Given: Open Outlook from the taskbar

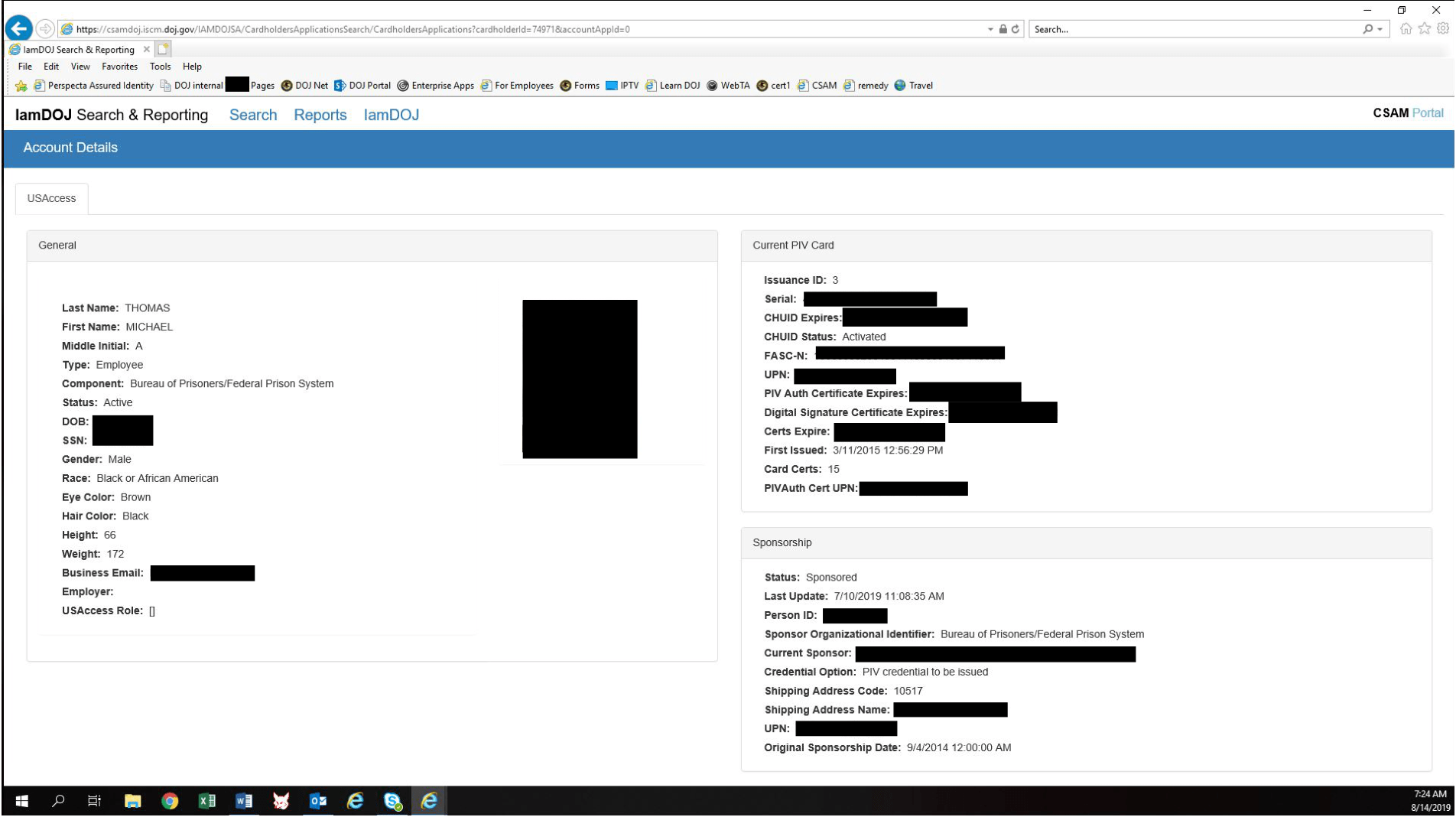Looking at the screenshot, I should [x=318, y=801].
